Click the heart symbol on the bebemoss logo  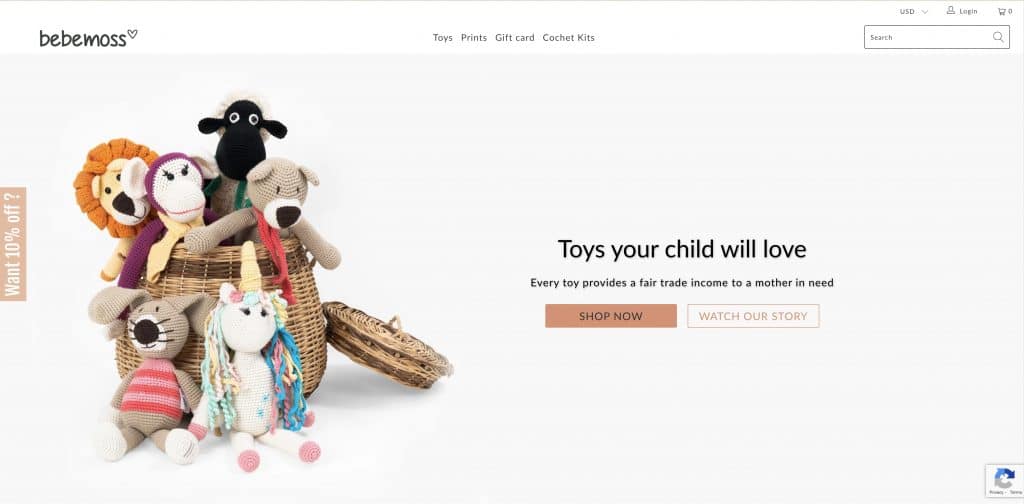(132, 33)
